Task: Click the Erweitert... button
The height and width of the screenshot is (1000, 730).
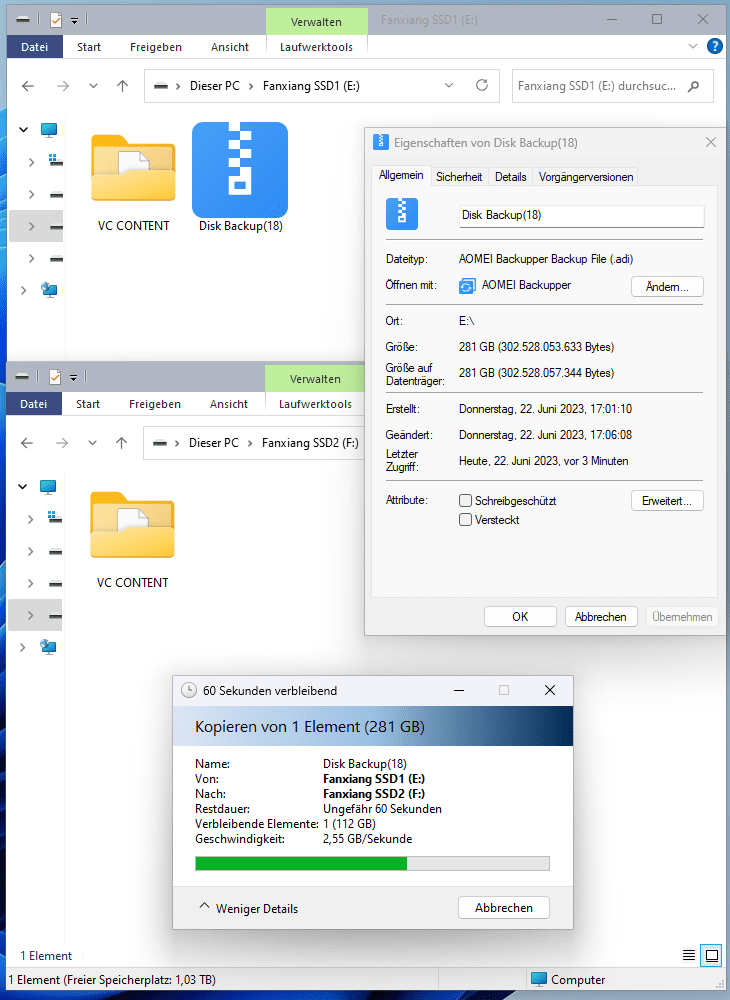Action: tap(667, 501)
